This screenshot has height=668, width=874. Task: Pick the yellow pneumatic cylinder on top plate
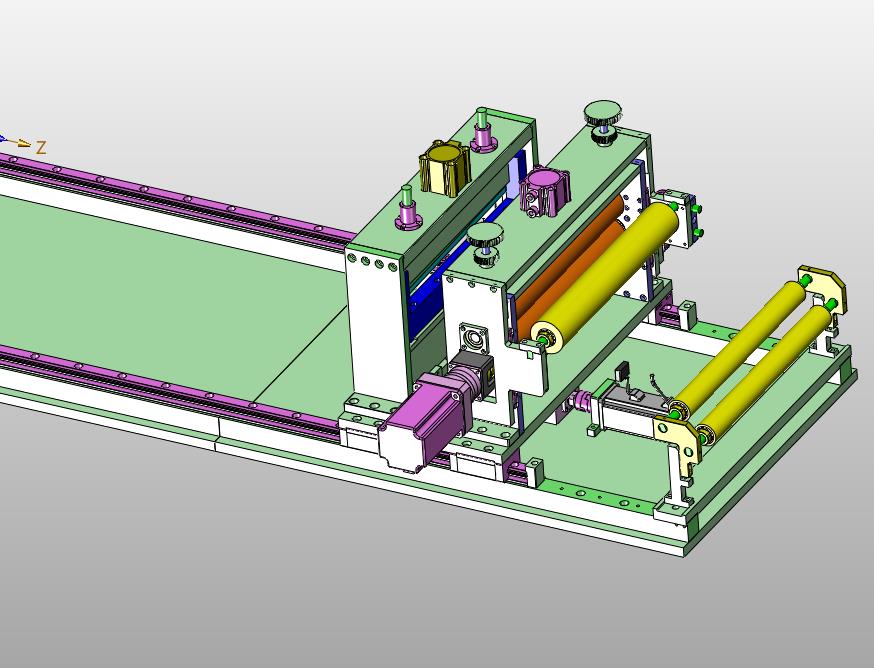pos(445,167)
